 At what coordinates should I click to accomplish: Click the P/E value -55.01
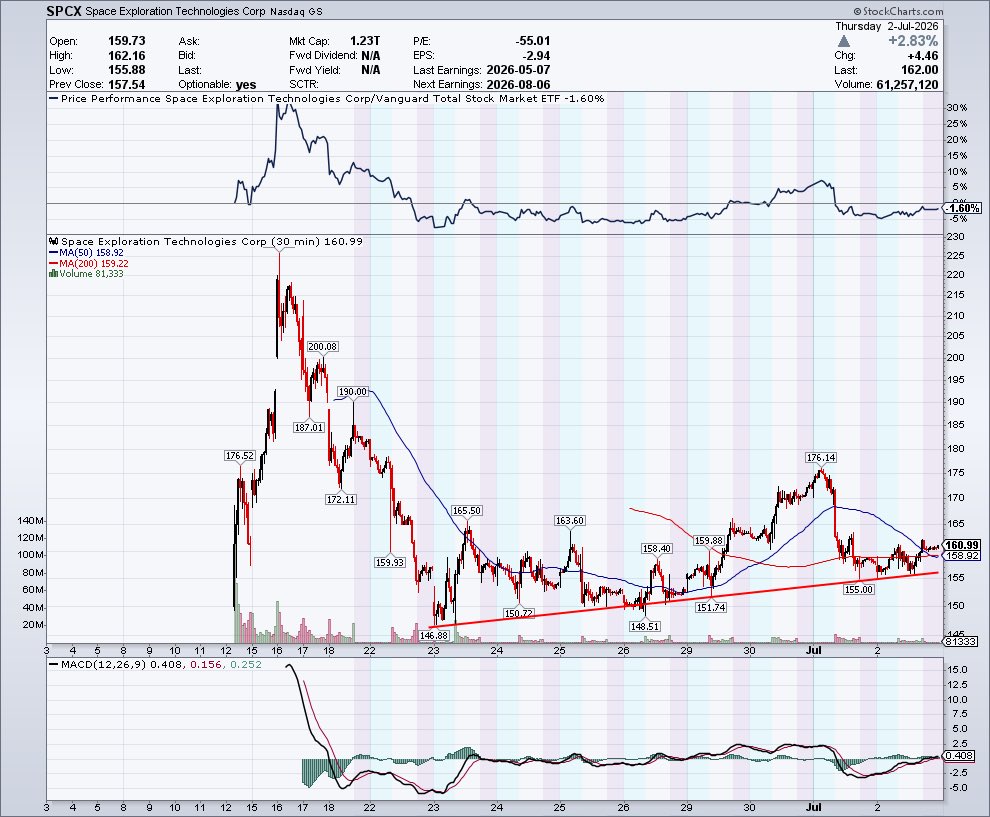pyautogui.click(x=532, y=40)
